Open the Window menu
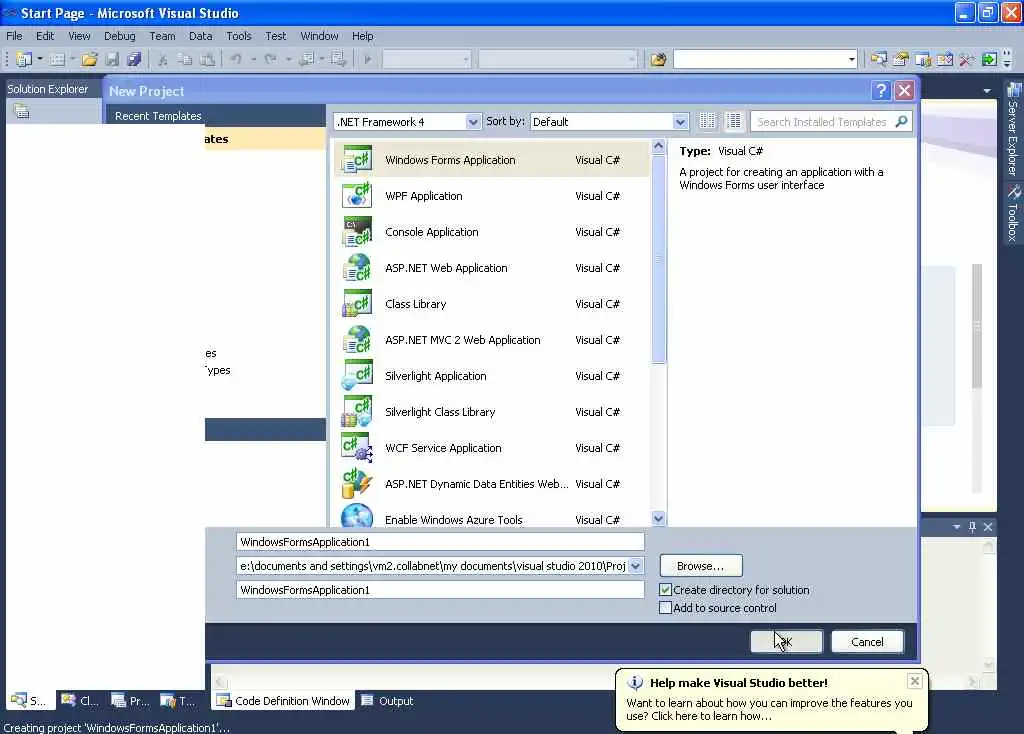This screenshot has height=734, width=1024. click(x=319, y=36)
